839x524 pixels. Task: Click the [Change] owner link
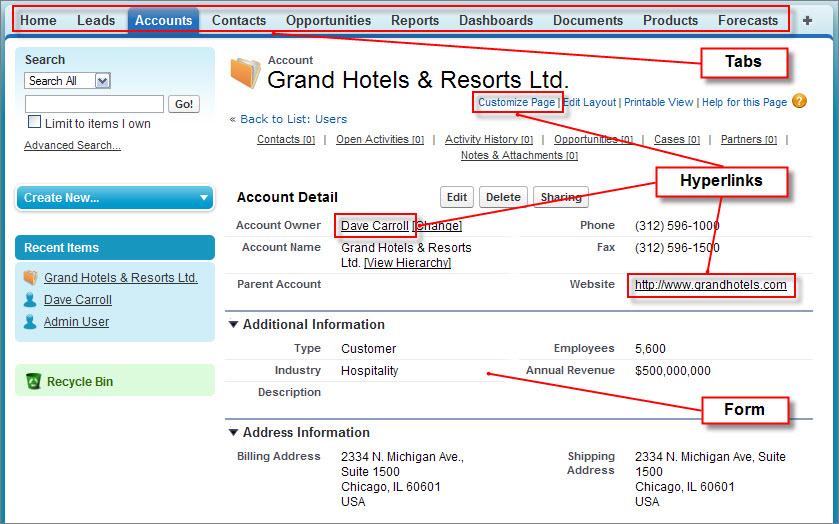[x=437, y=225]
